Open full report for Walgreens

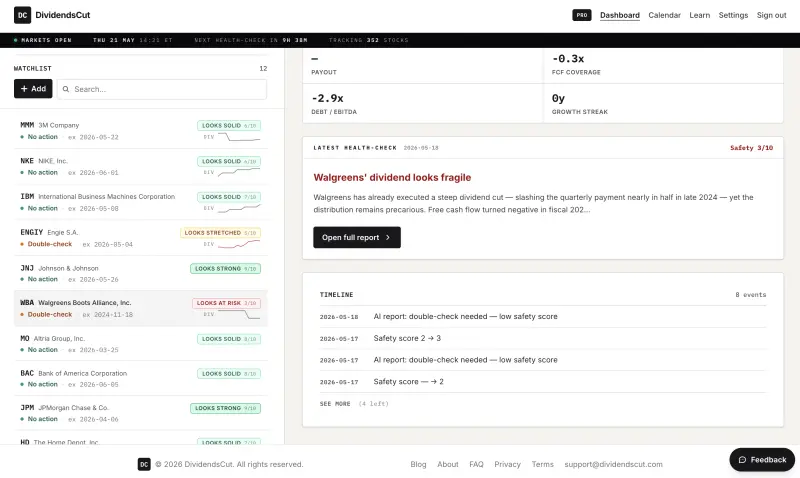(357, 238)
